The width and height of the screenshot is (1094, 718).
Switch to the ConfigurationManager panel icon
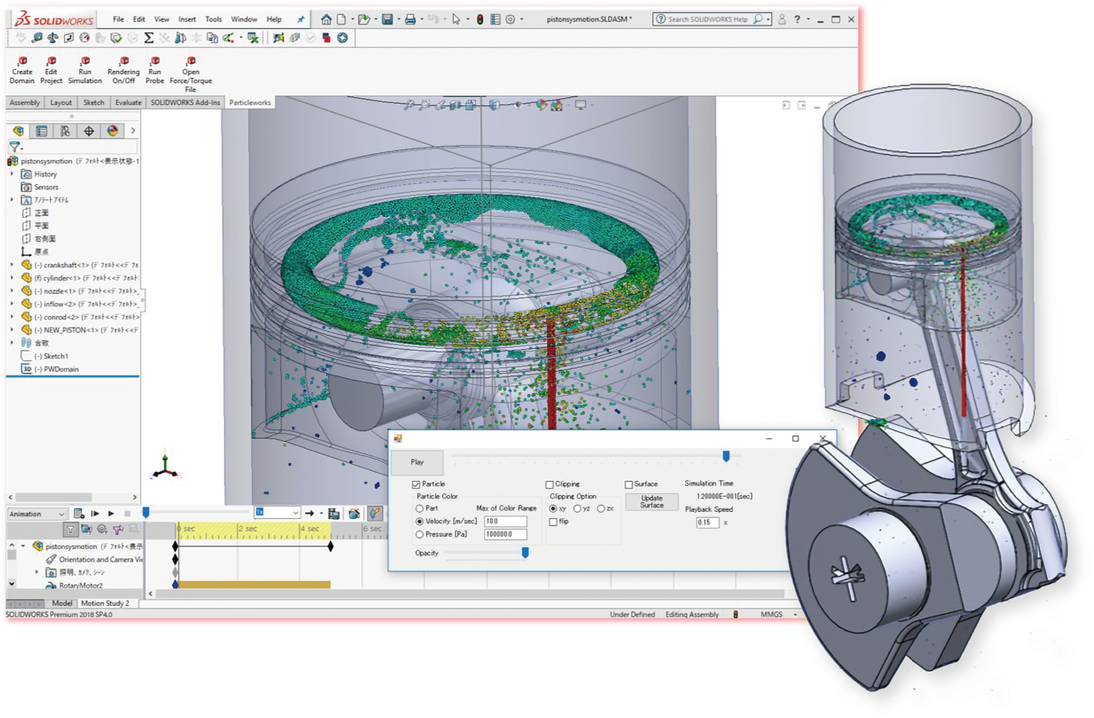point(39,130)
